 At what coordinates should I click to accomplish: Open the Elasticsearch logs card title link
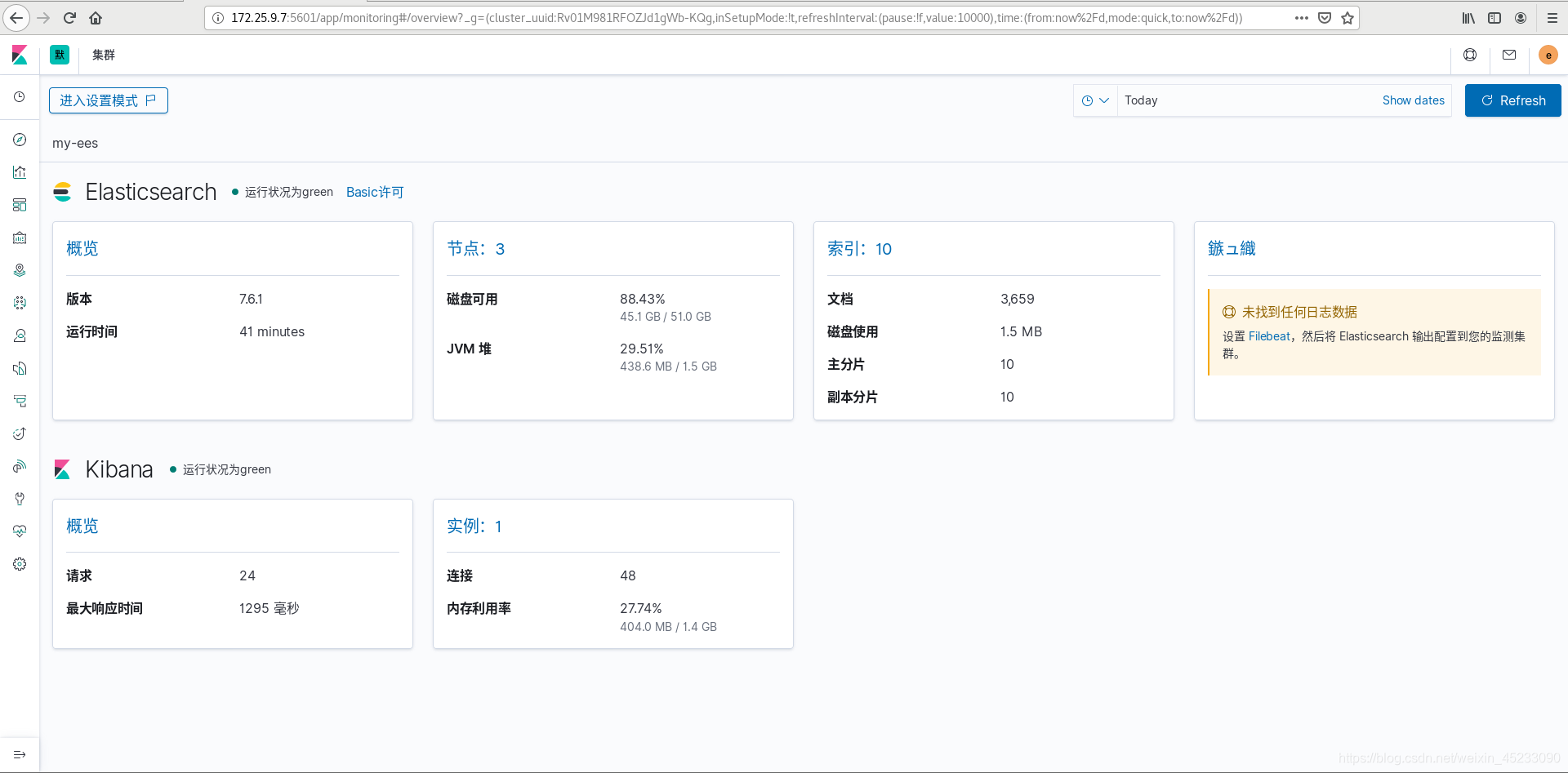coord(1232,248)
